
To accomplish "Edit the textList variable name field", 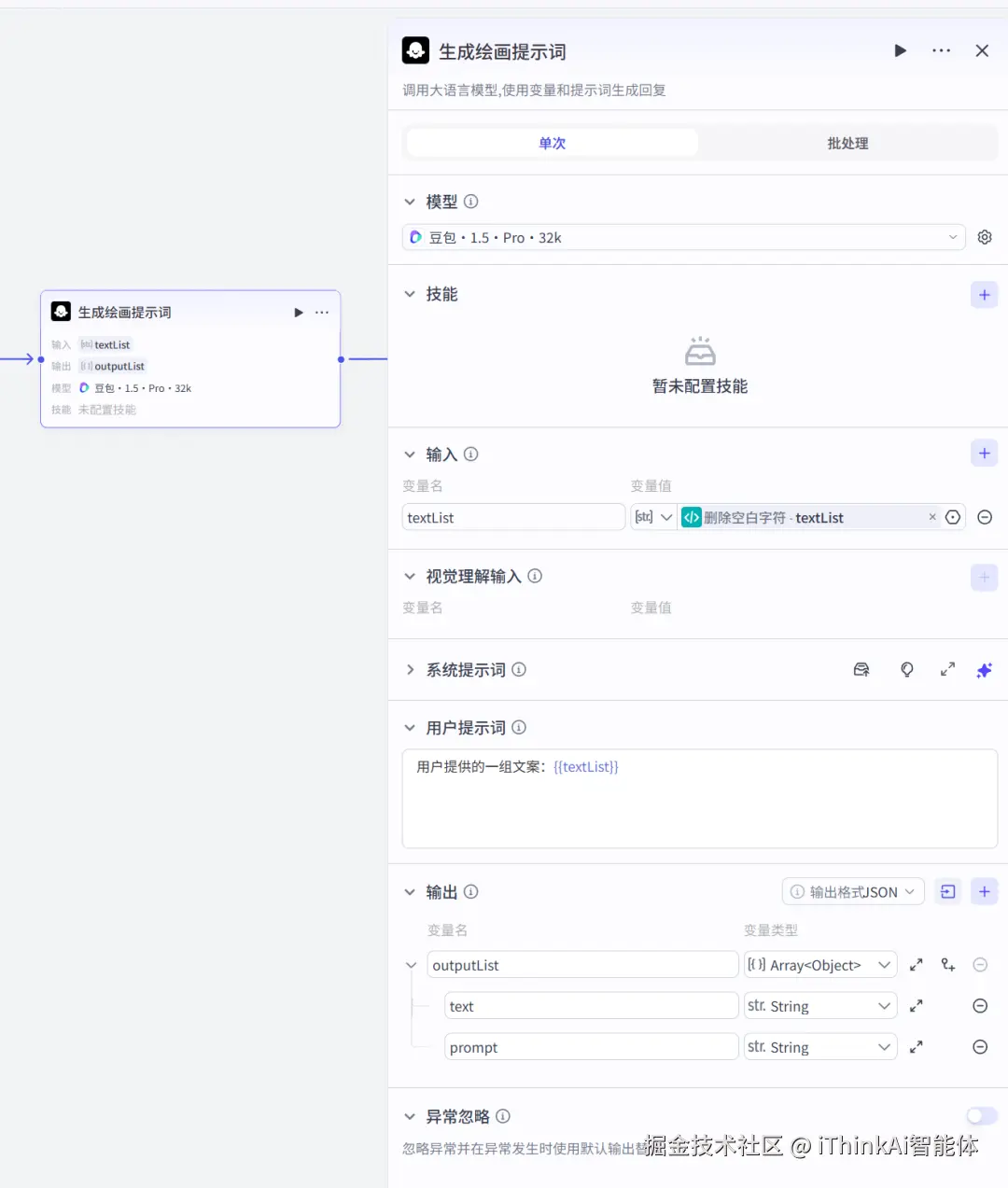I will (513, 517).
